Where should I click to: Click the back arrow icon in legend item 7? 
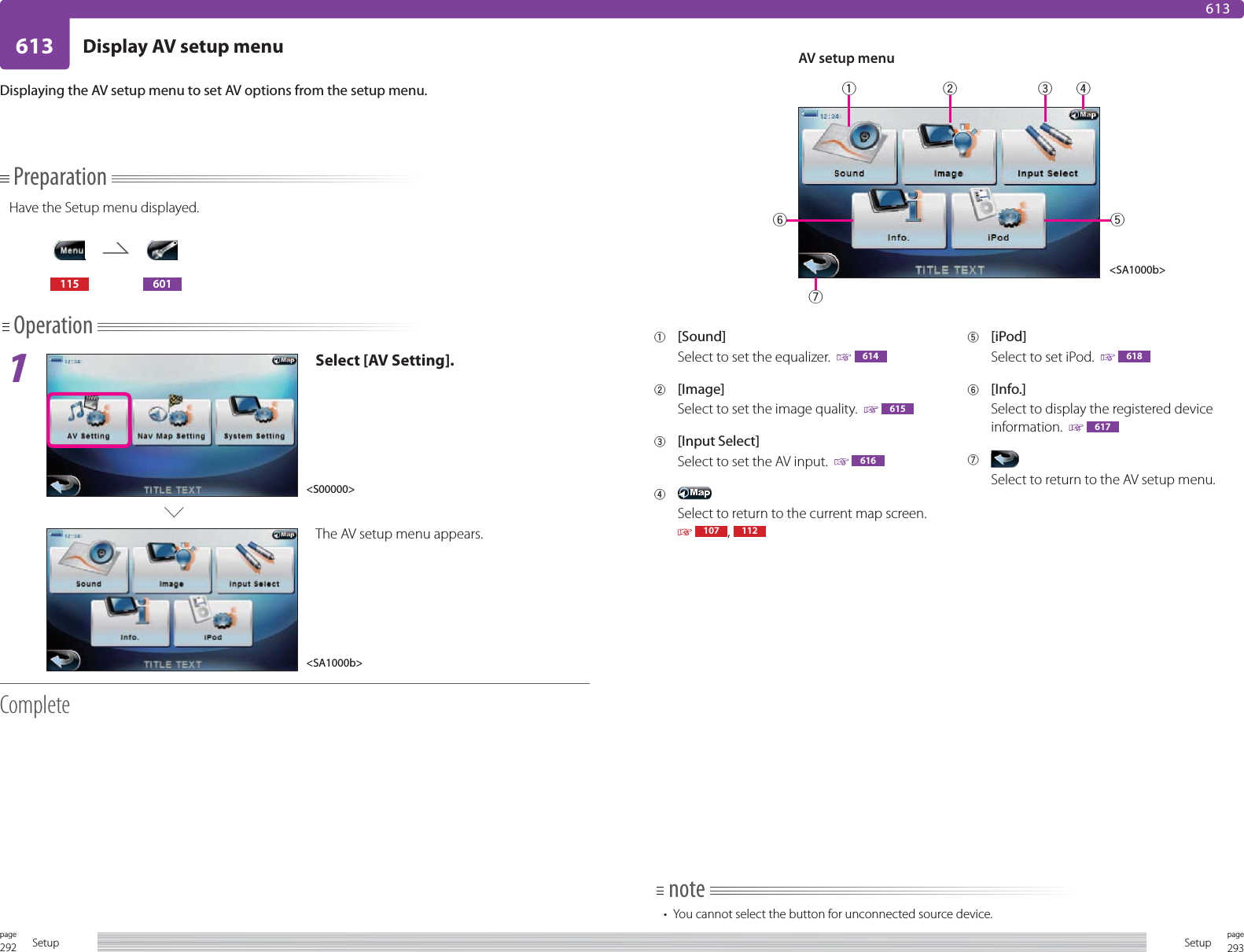tap(1004, 458)
